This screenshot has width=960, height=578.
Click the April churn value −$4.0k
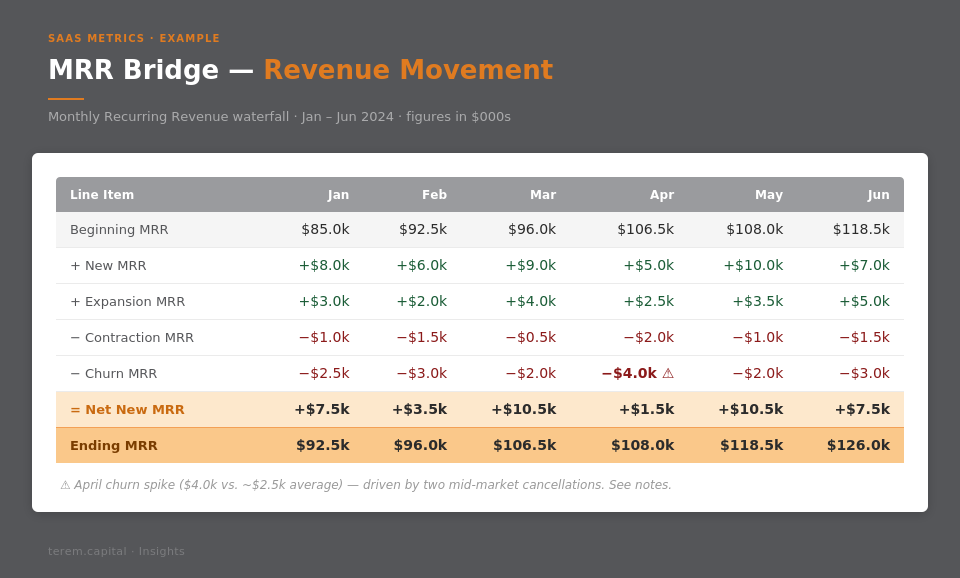coord(628,373)
